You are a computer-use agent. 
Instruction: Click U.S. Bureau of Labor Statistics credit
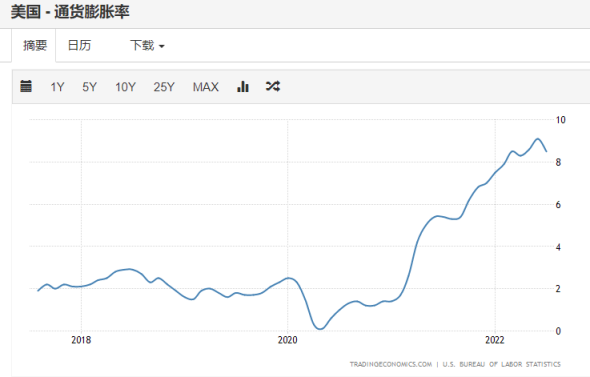click(x=502, y=364)
